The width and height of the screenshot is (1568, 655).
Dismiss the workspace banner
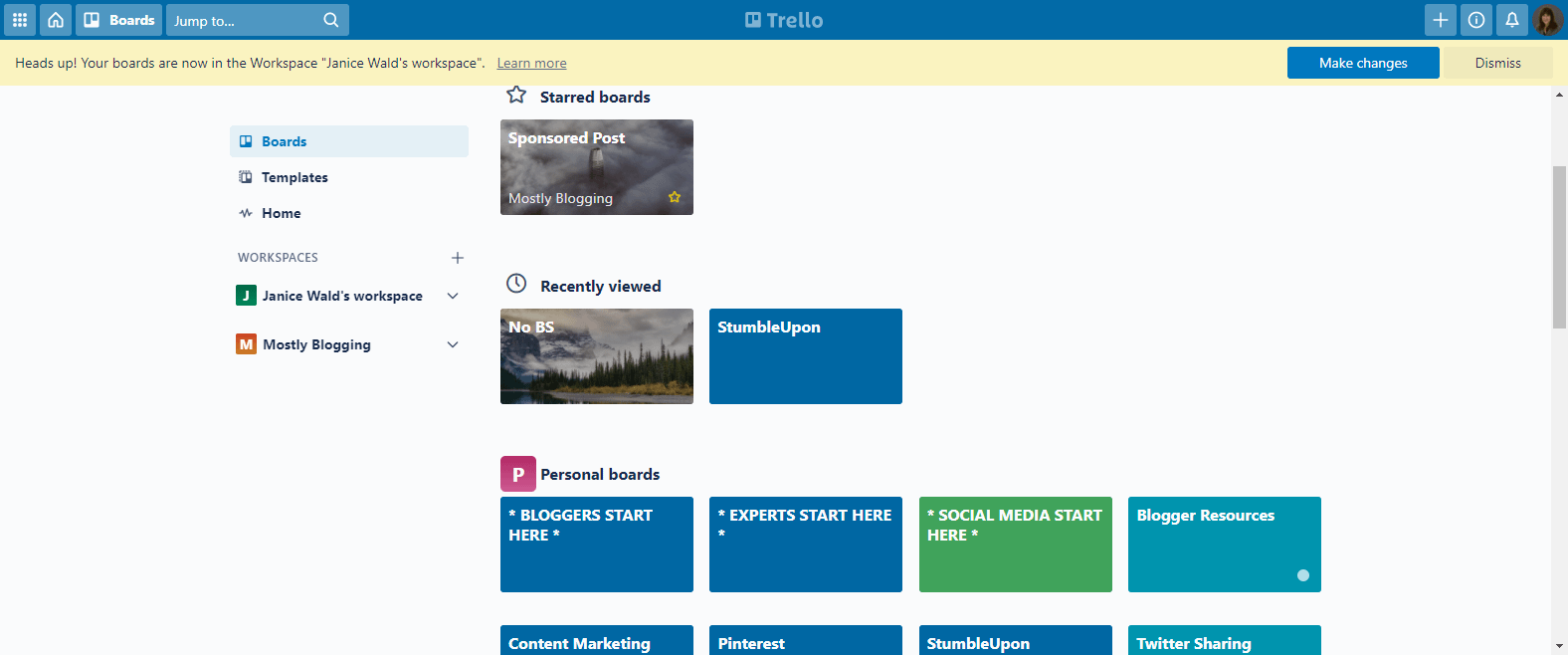click(1497, 63)
